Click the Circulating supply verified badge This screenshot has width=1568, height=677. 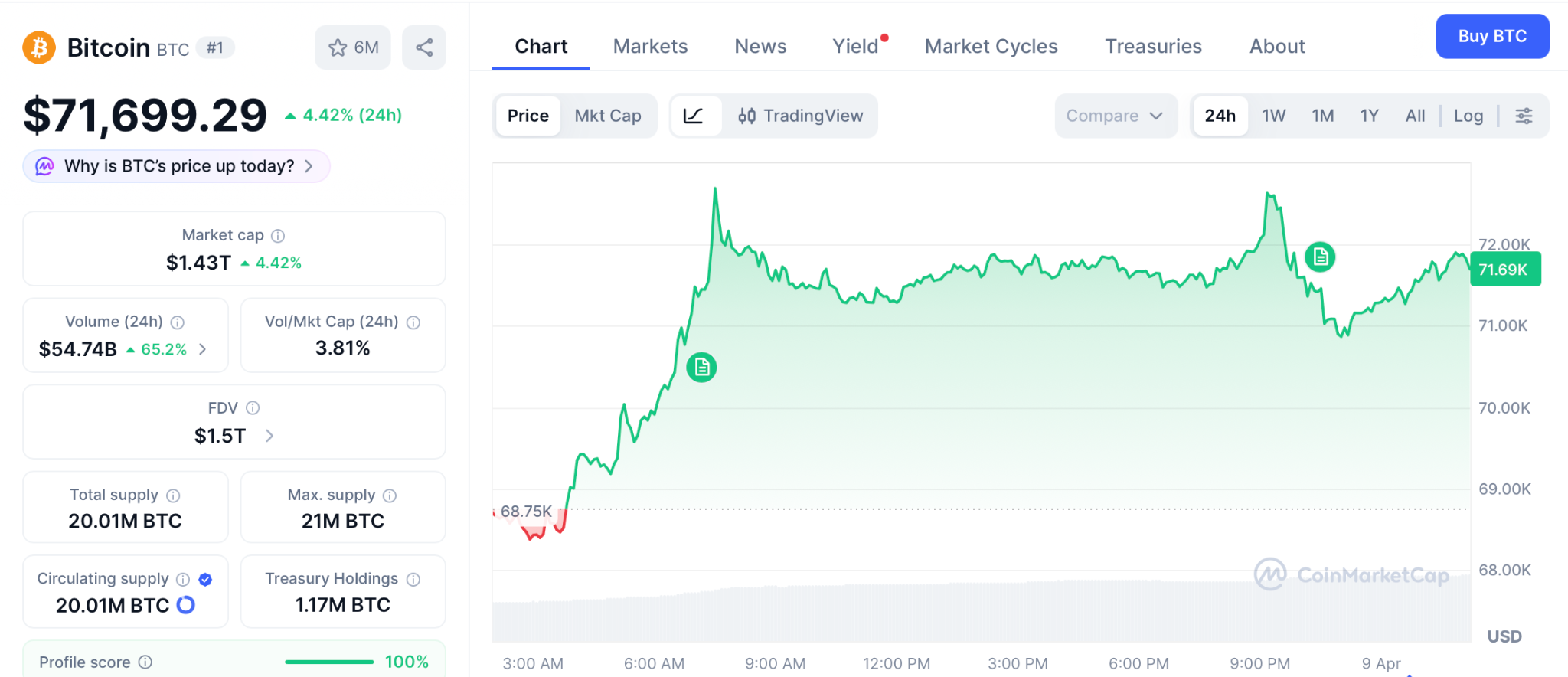pyautogui.click(x=205, y=580)
